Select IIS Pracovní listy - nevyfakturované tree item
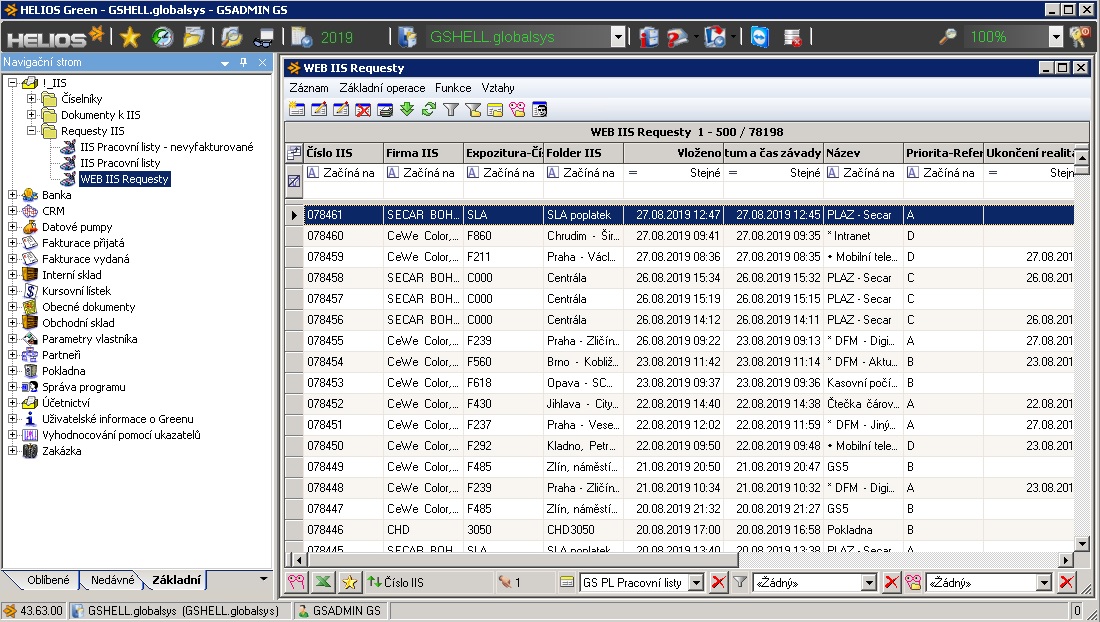 [x=166, y=147]
